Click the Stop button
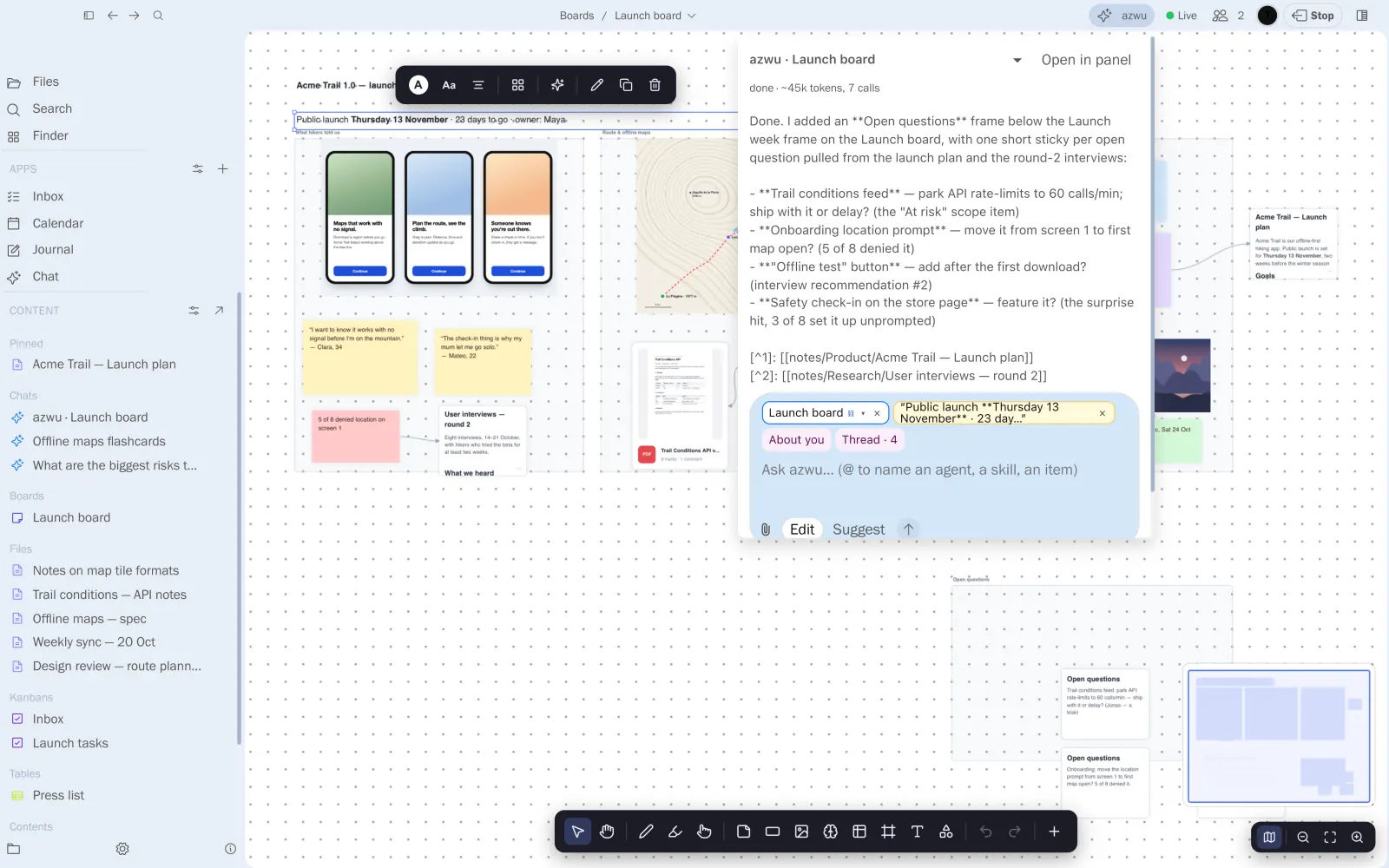 click(1313, 16)
